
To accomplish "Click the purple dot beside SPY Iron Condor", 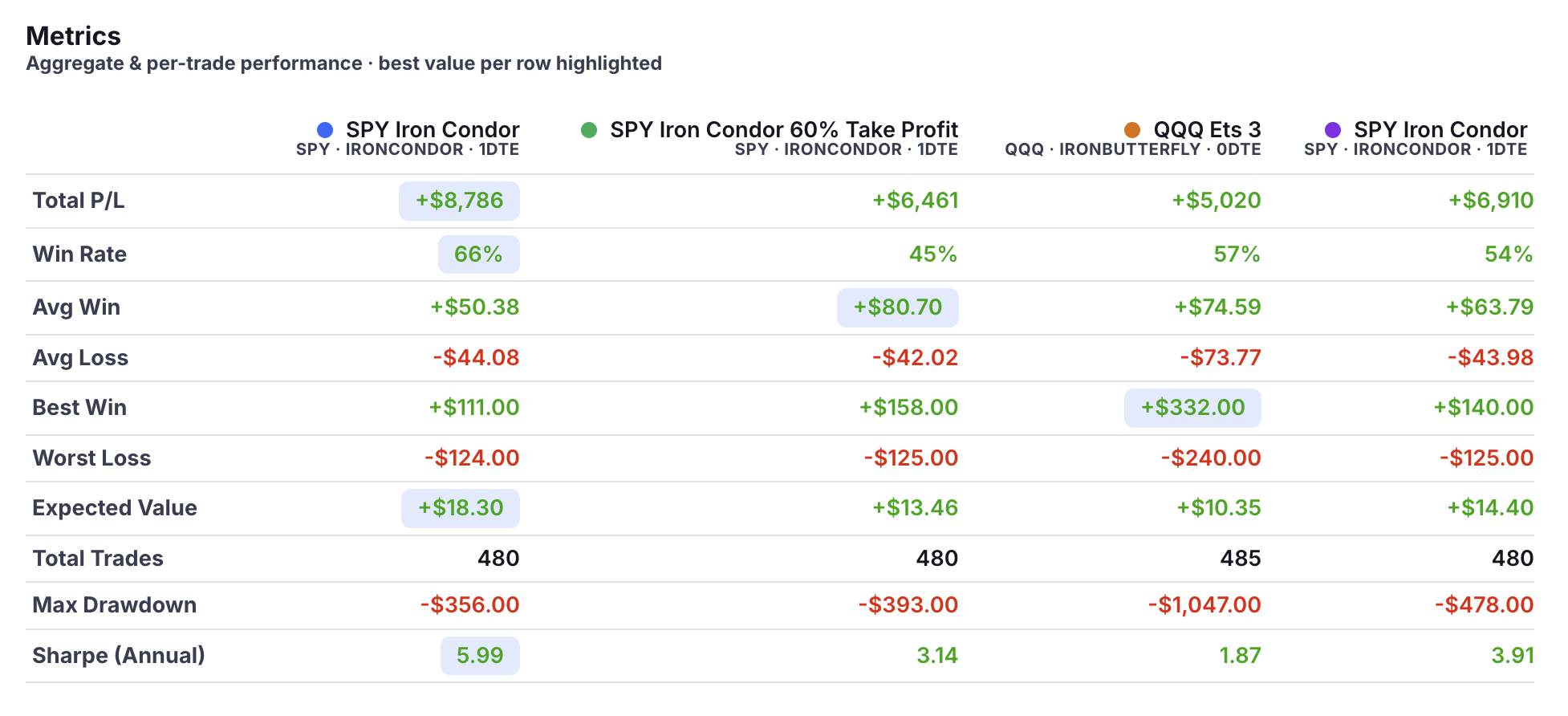I will (1333, 130).
